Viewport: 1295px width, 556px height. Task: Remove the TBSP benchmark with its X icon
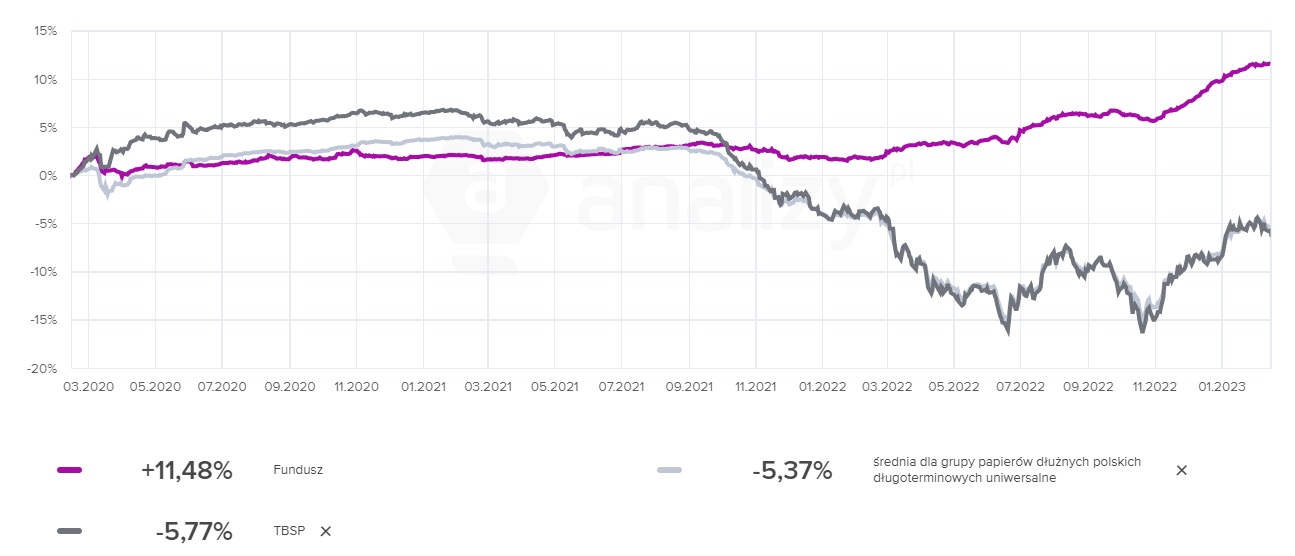pyautogui.click(x=325, y=531)
